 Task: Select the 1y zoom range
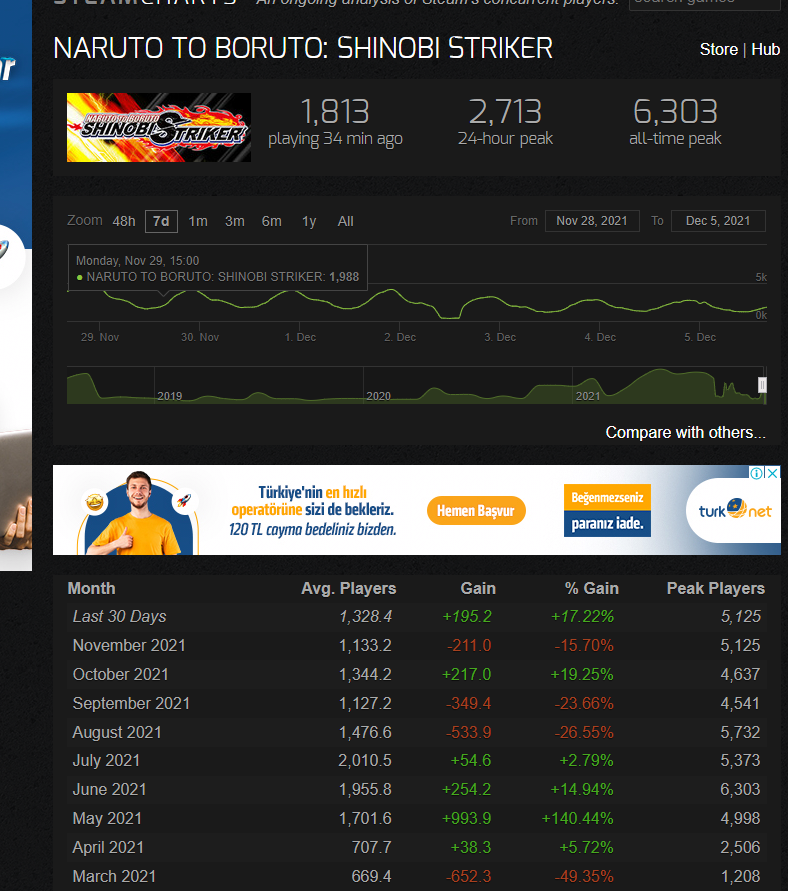(x=308, y=221)
